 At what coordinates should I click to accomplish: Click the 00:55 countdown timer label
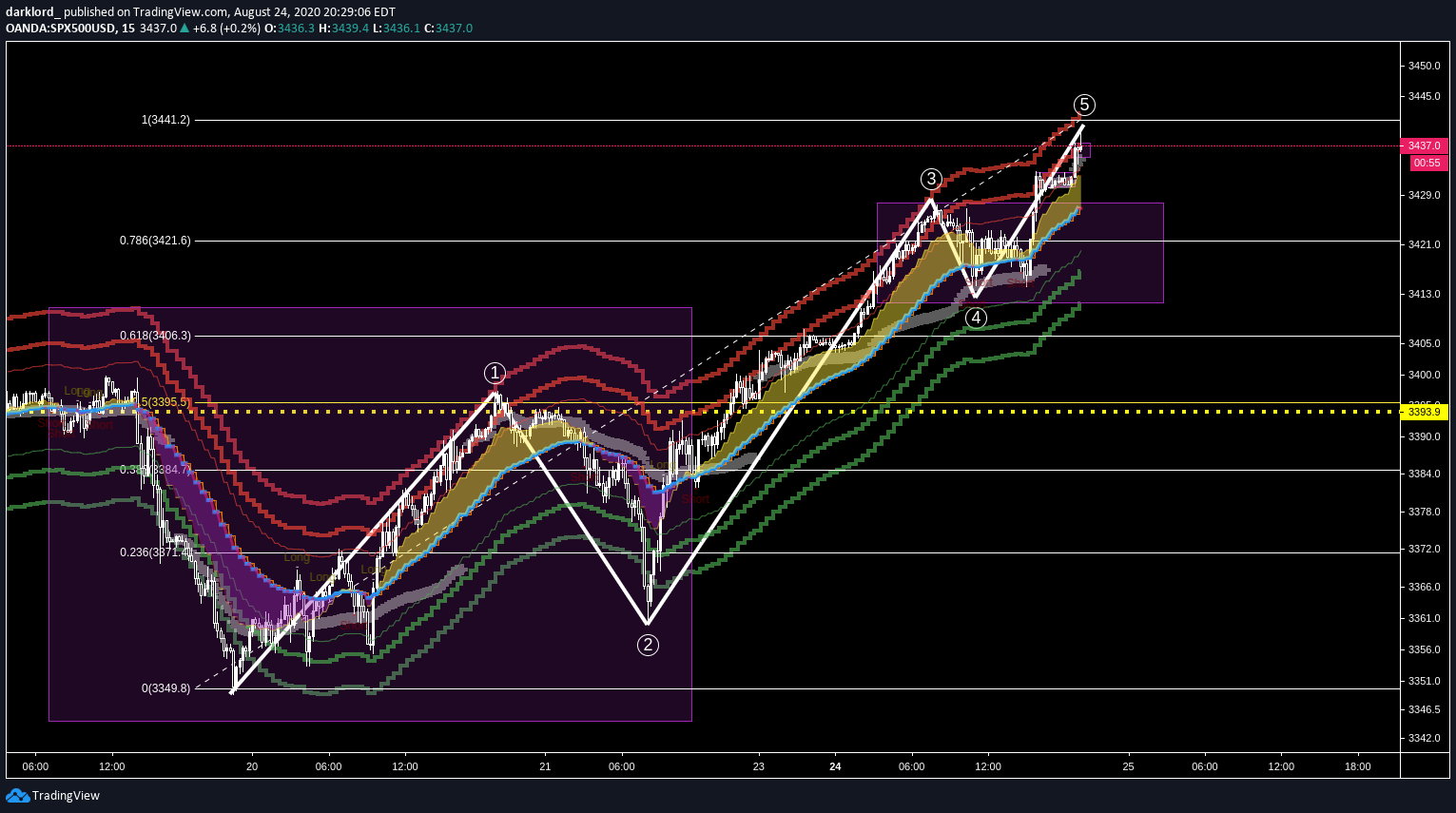(1427, 163)
